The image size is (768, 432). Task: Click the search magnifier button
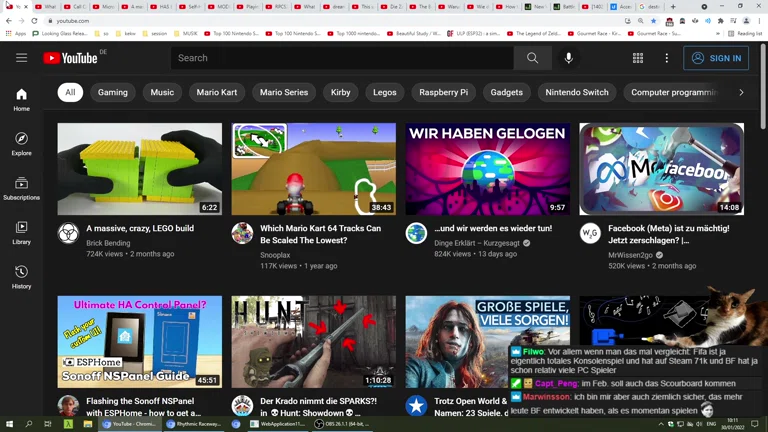pyautogui.click(x=532, y=58)
